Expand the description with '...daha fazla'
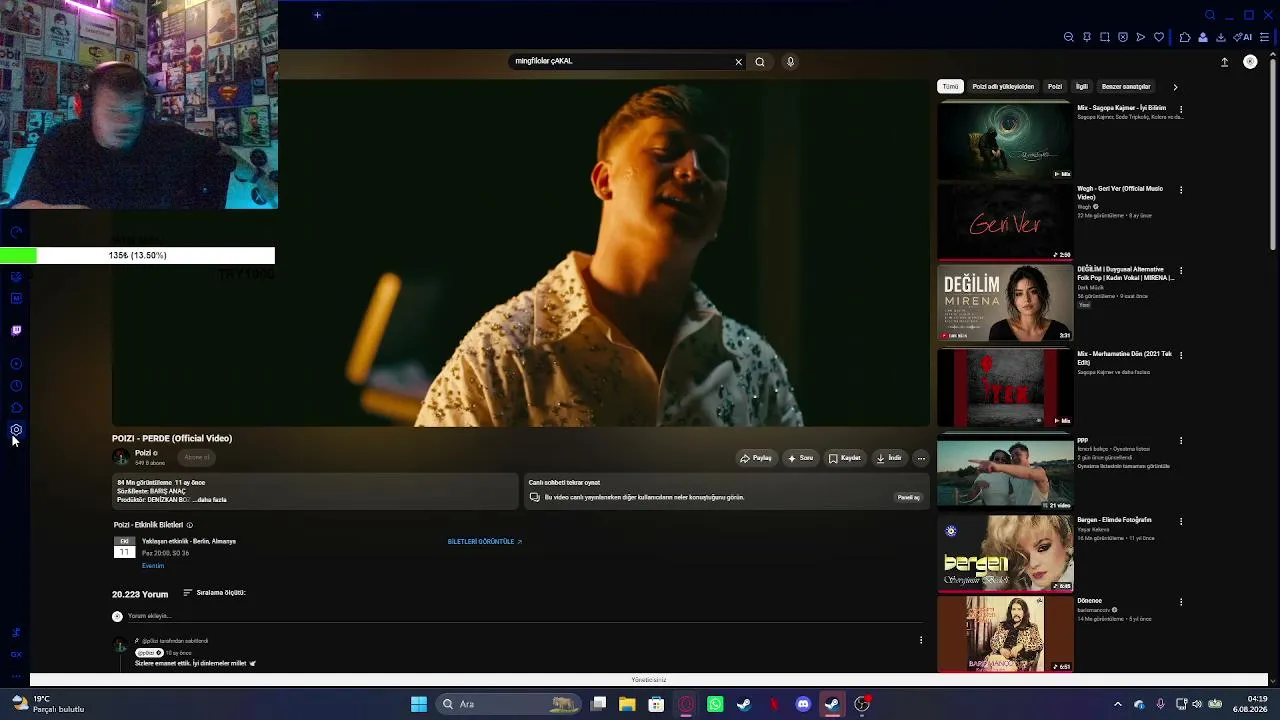Screen dimensions: 1280x720 210,500
